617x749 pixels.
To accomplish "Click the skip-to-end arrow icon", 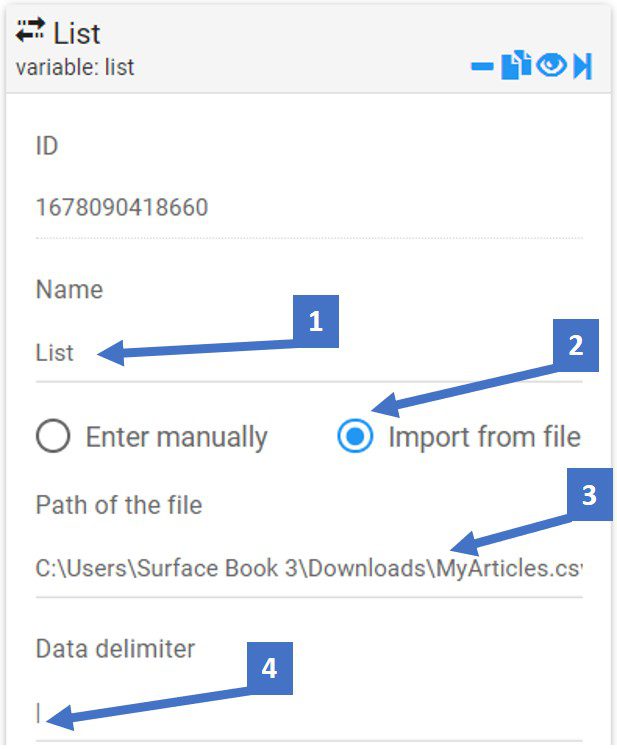I will [x=583, y=65].
